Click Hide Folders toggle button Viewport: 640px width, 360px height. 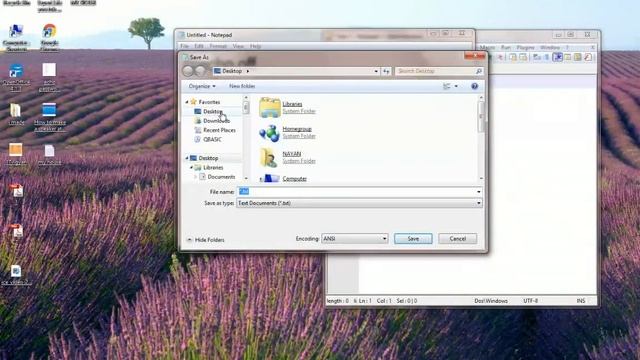click(205, 240)
